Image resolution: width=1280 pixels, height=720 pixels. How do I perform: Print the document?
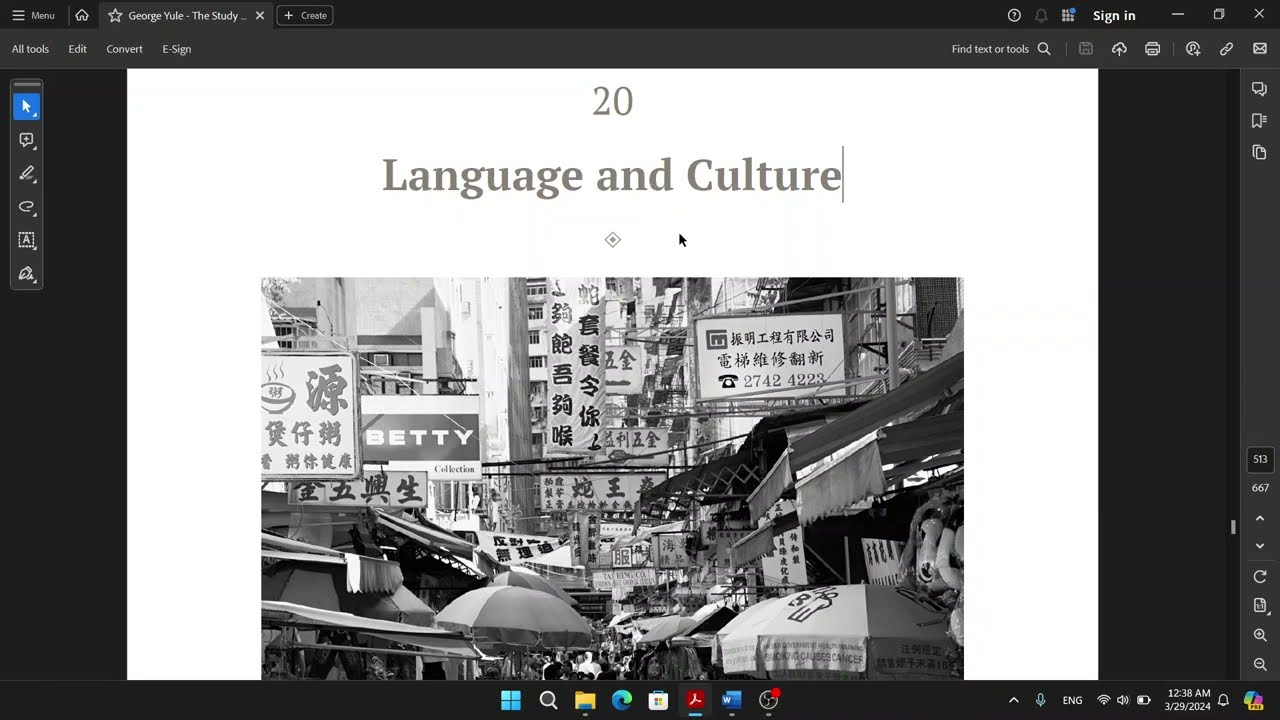coord(1152,49)
